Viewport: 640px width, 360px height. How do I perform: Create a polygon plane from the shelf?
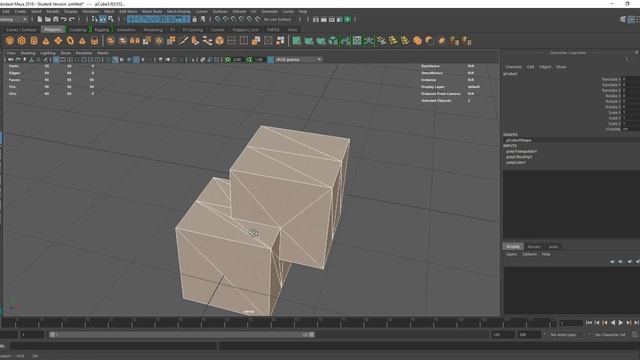click(58, 40)
